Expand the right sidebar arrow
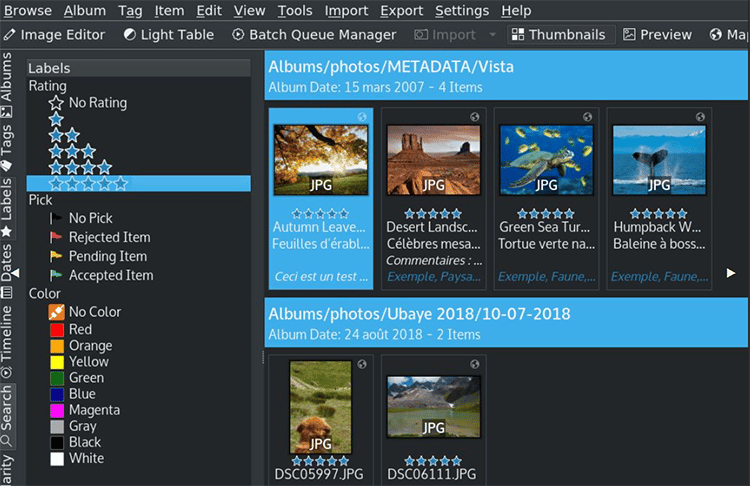This screenshot has height=486, width=750. 731,273
